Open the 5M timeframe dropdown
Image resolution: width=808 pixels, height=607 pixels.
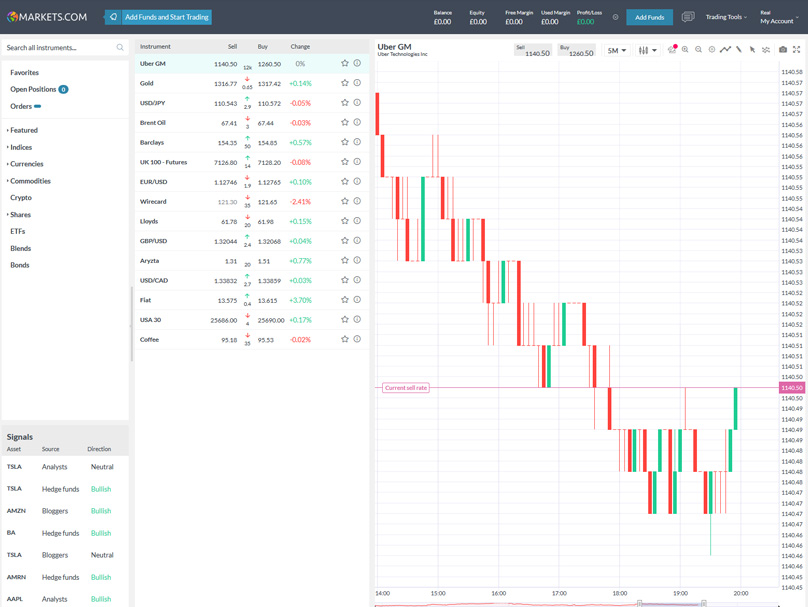(616, 50)
